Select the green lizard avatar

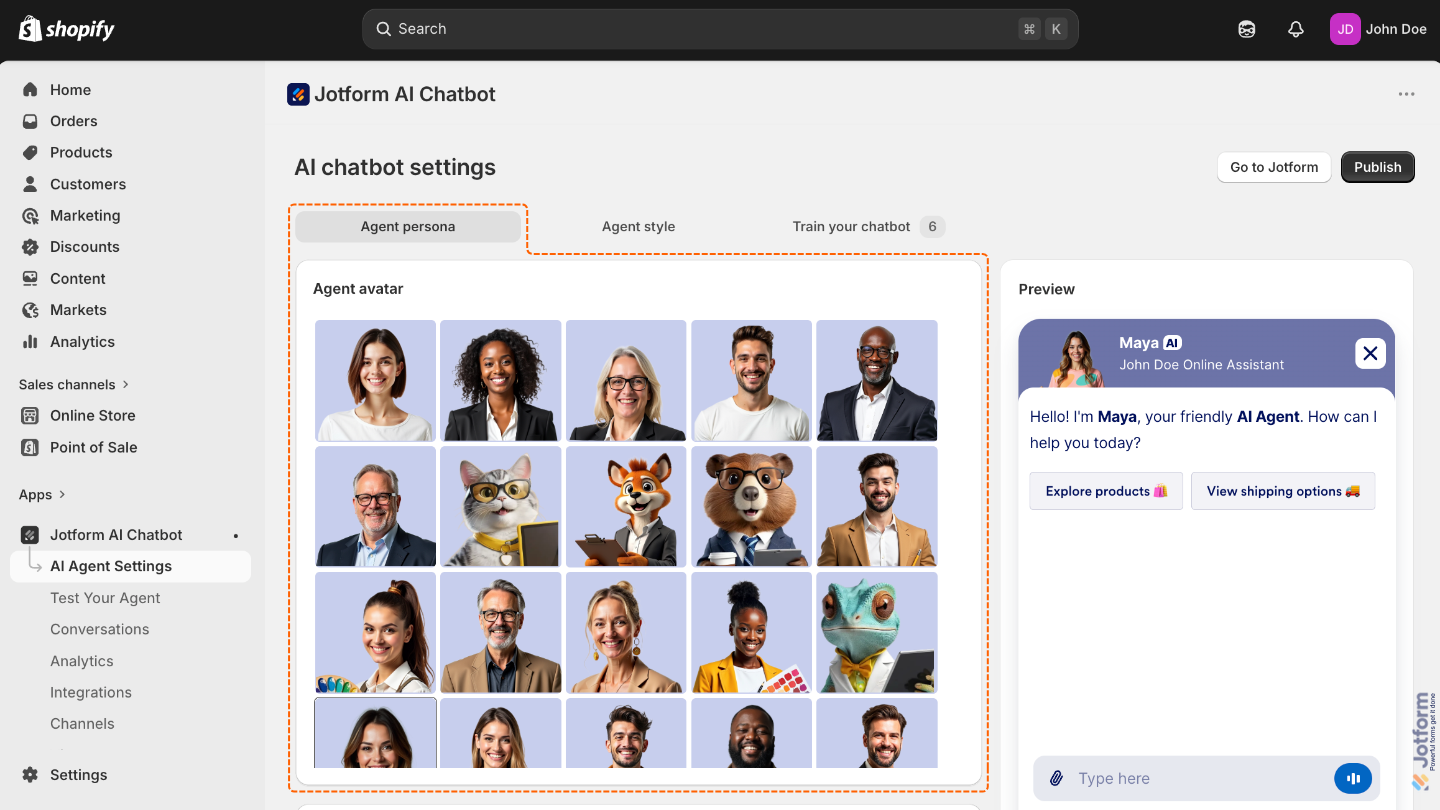click(x=876, y=632)
